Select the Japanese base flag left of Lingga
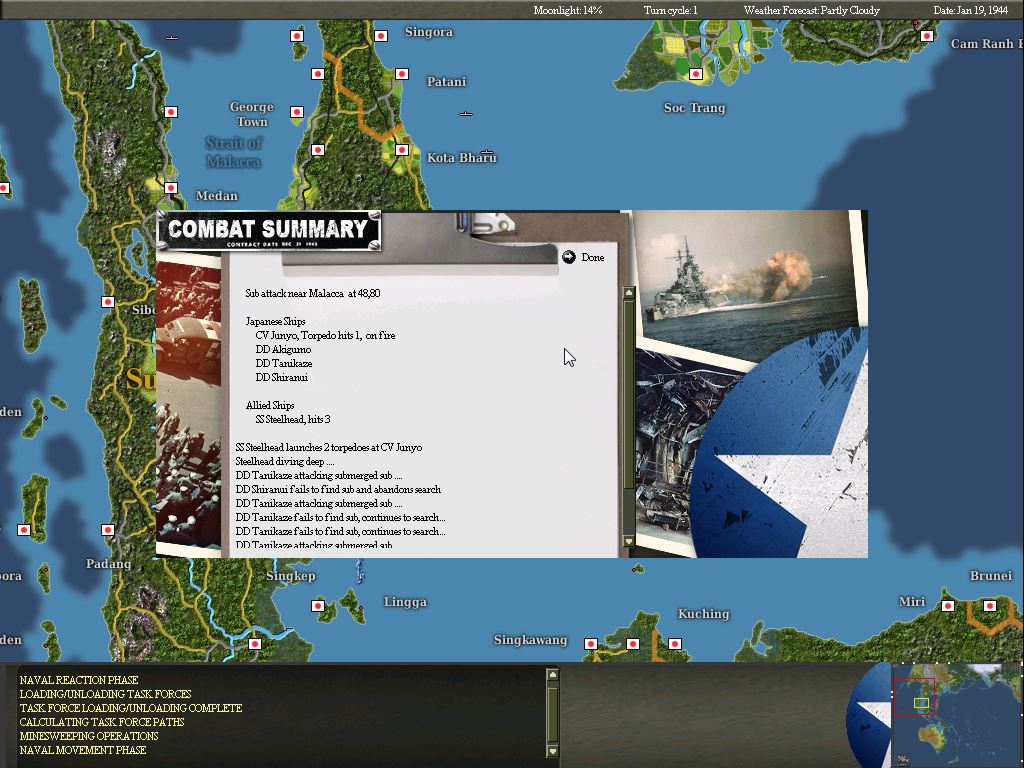Viewport: 1024px width, 768px height. pyautogui.click(x=318, y=605)
